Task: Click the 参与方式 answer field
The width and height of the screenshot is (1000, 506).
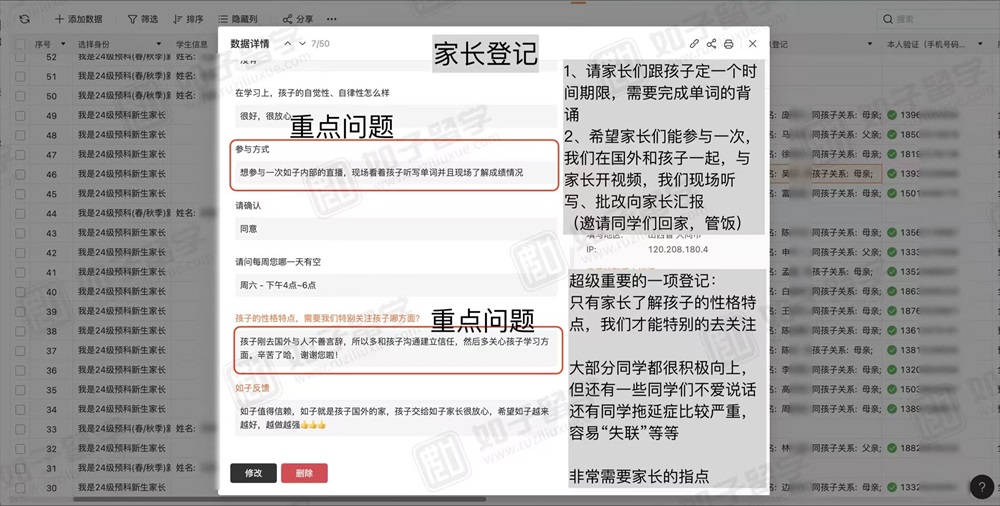Action: [x=396, y=172]
